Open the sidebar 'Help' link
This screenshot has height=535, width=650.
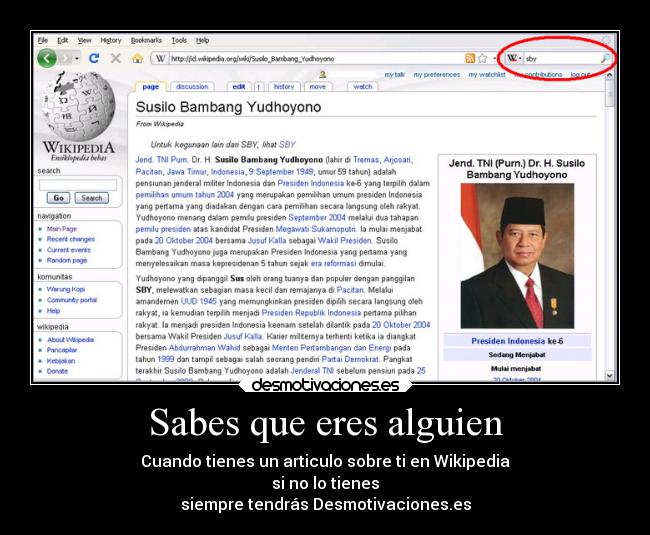click(x=53, y=310)
